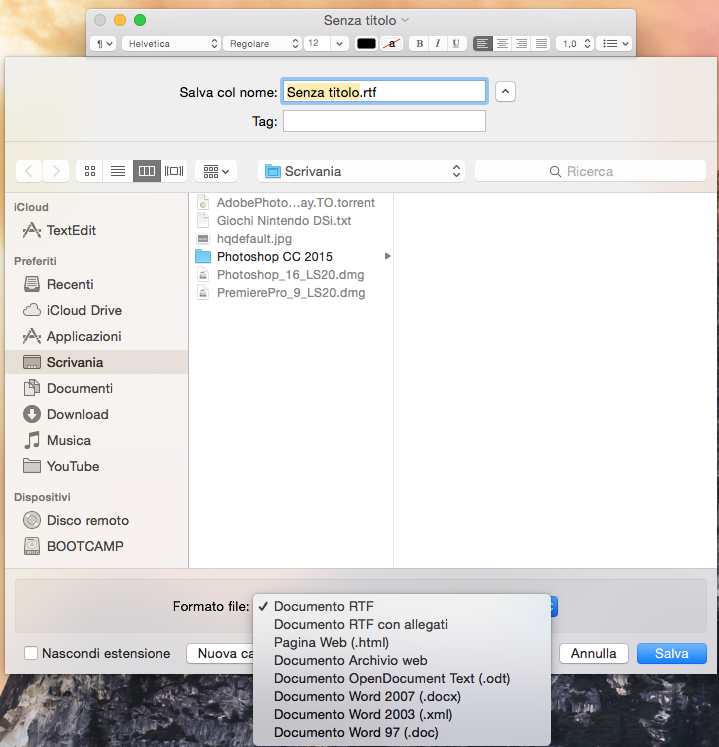
Task: Click the Ricerca search field
Action: (590, 171)
